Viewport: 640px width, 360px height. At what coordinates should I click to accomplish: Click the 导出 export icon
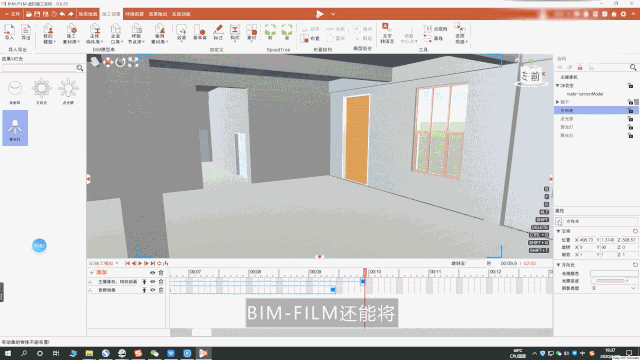click(26, 32)
